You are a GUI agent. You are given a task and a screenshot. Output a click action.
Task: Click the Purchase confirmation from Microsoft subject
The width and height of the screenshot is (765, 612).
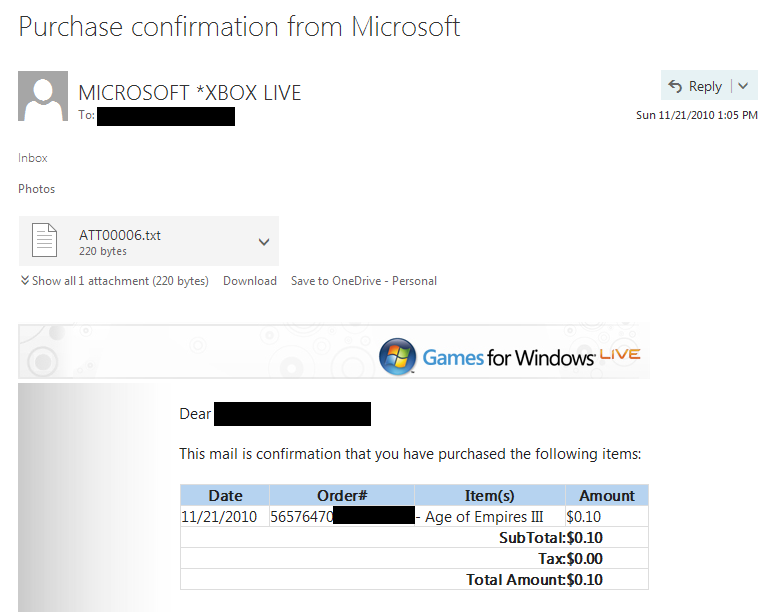[239, 27]
